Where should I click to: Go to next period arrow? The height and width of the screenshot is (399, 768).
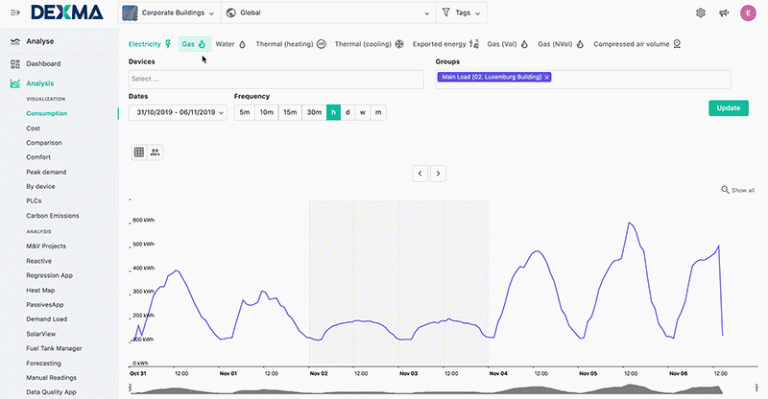coord(438,173)
